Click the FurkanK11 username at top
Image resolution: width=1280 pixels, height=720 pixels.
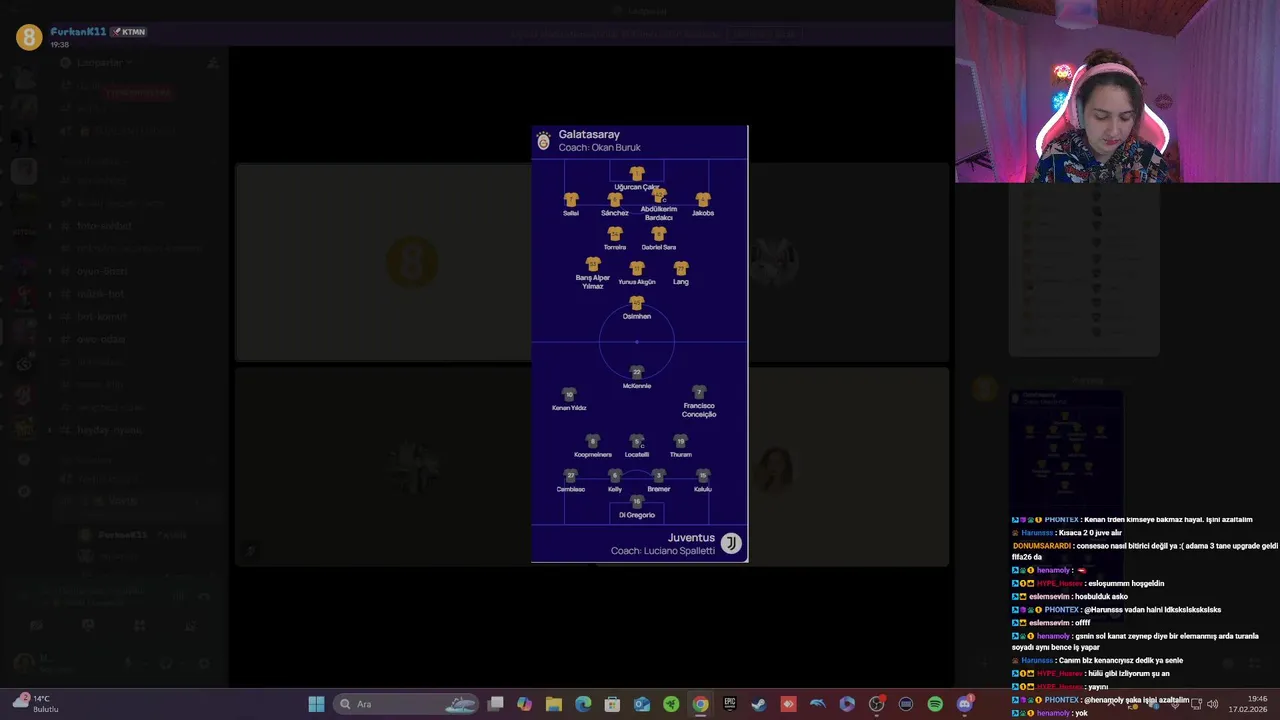point(78,32)
